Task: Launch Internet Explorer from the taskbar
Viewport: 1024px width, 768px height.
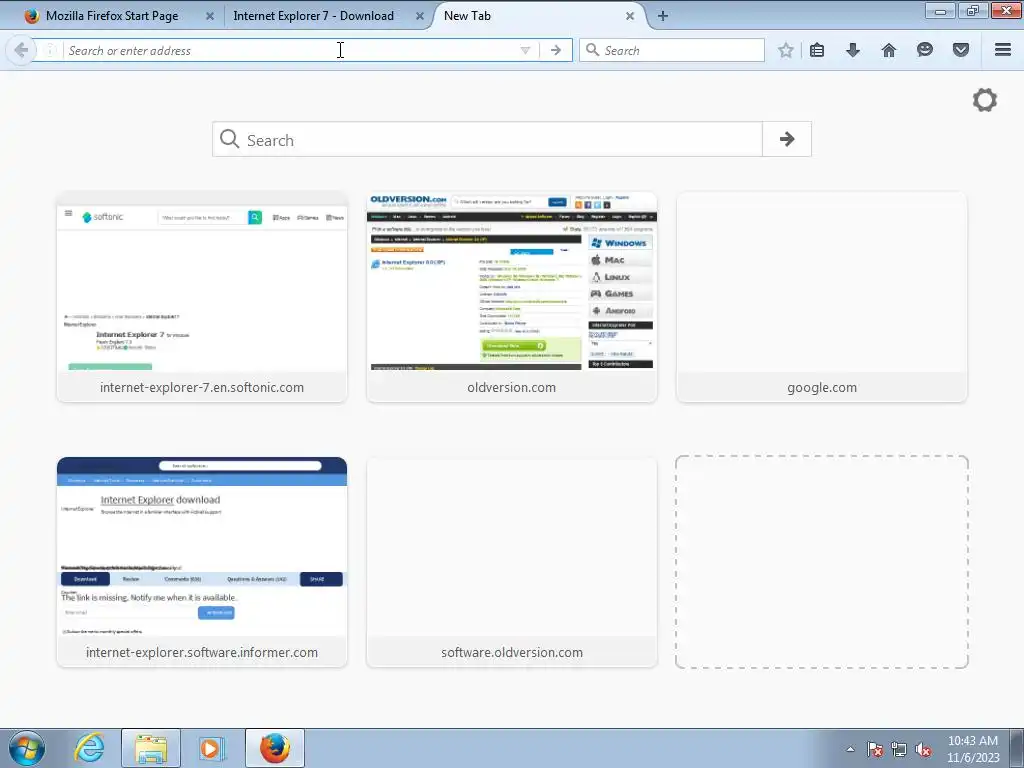Action: [89, 748]
